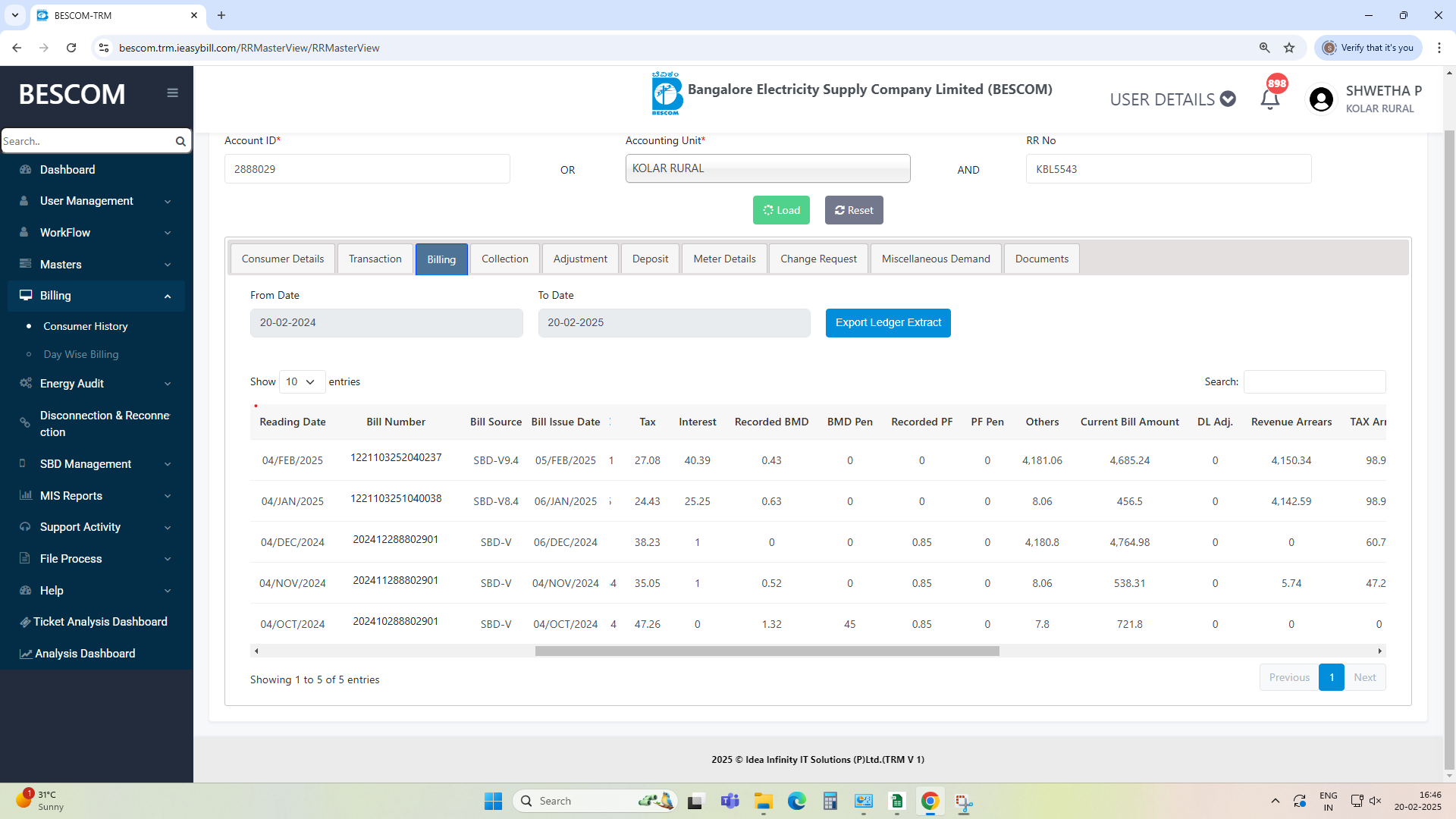Switch to the Meter Details tab
This screenshot has width=1456, height=819.
724,259
